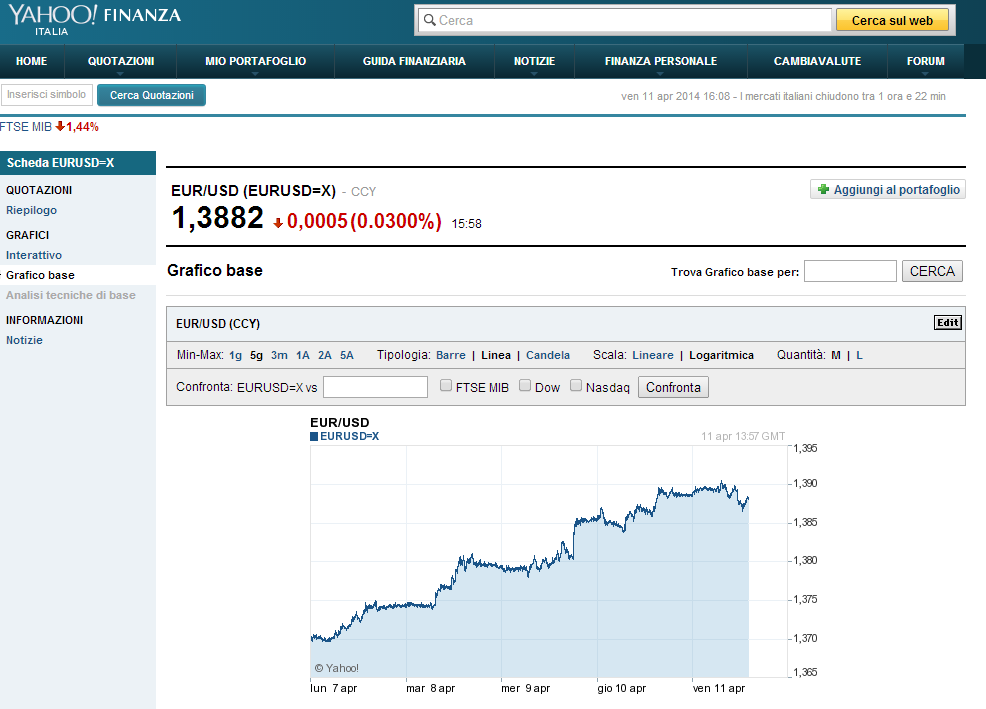Focus the Inserisci simbolo input field

tap(47, 94)
